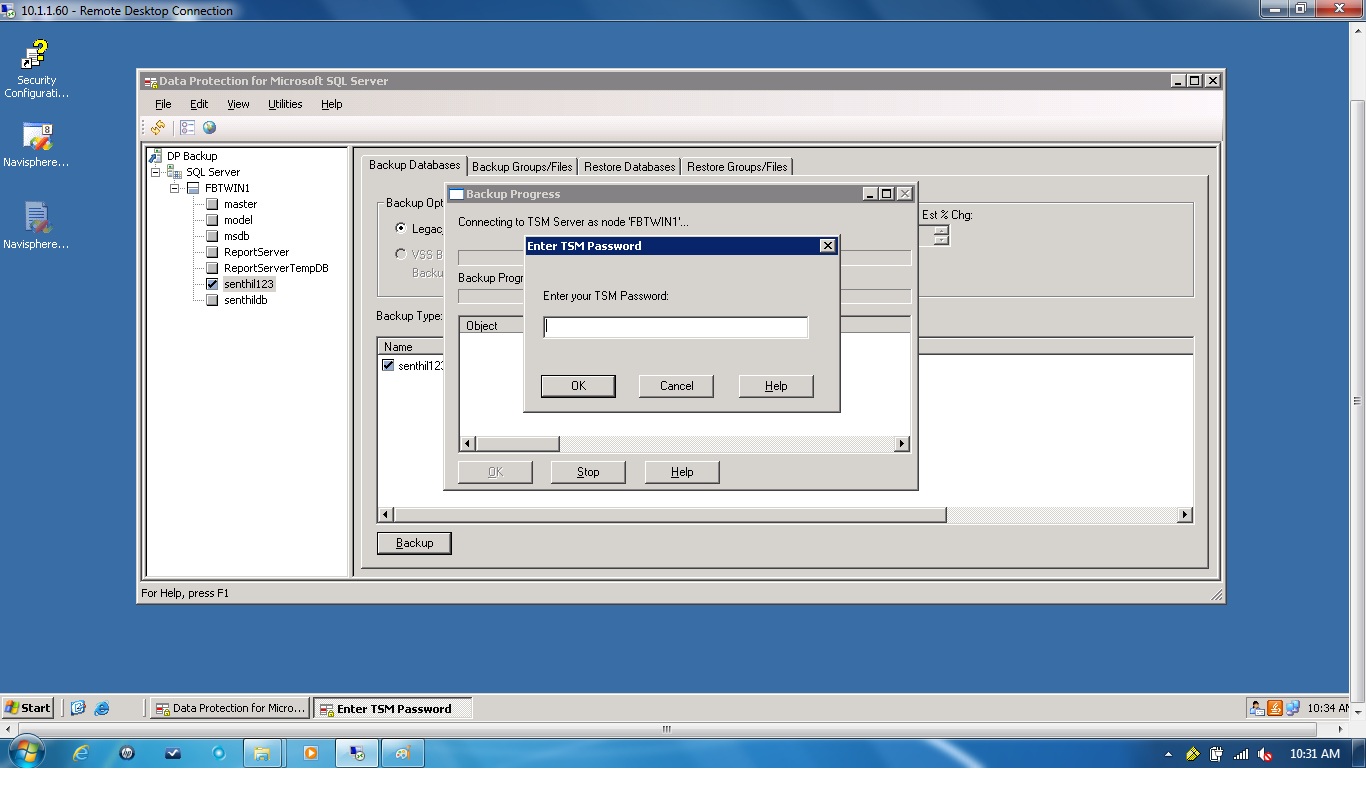Click inside the TSM password field
This screenshot has height=795, width=1366.
tap(675, 327)
